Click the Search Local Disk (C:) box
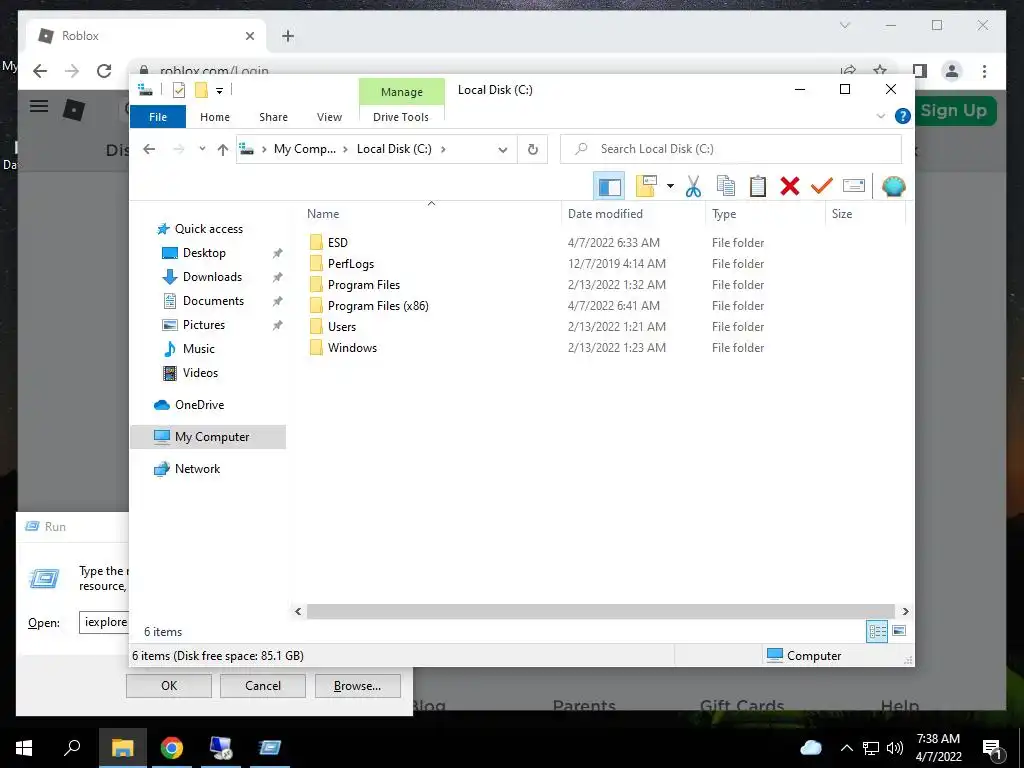The width and height of the screenshot is (1024, 768). [x=731, y=149]
